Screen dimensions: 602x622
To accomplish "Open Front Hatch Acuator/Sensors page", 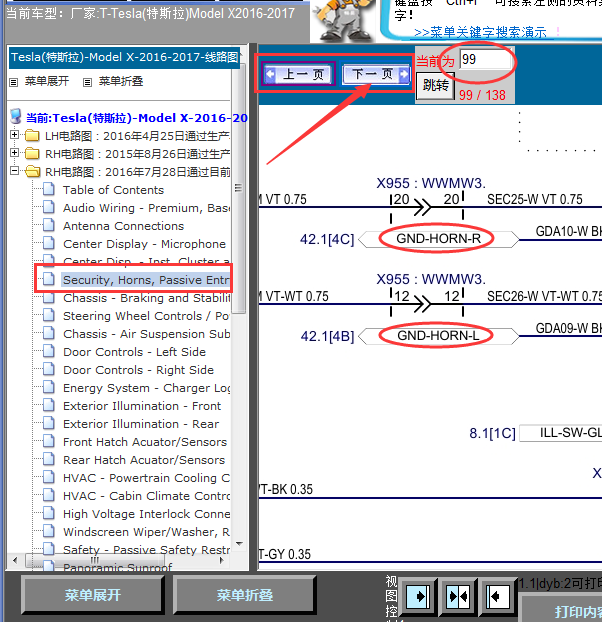I will (145, 442).
